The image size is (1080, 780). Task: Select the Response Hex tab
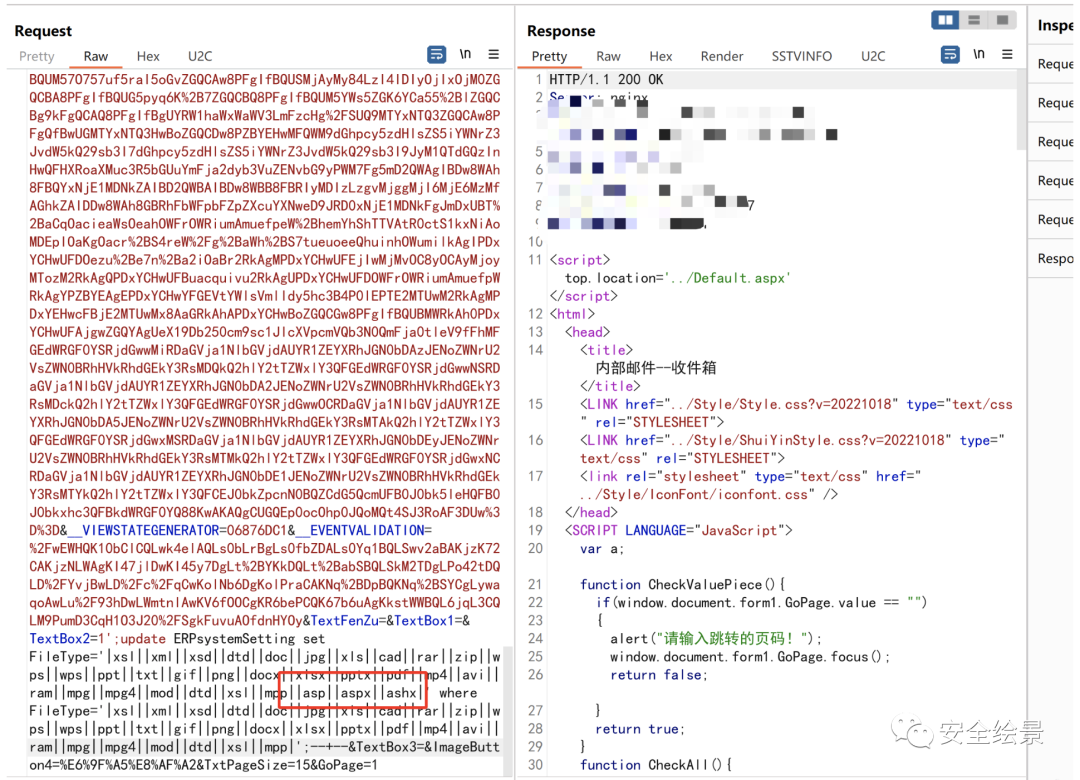click(x=661, y=57)
